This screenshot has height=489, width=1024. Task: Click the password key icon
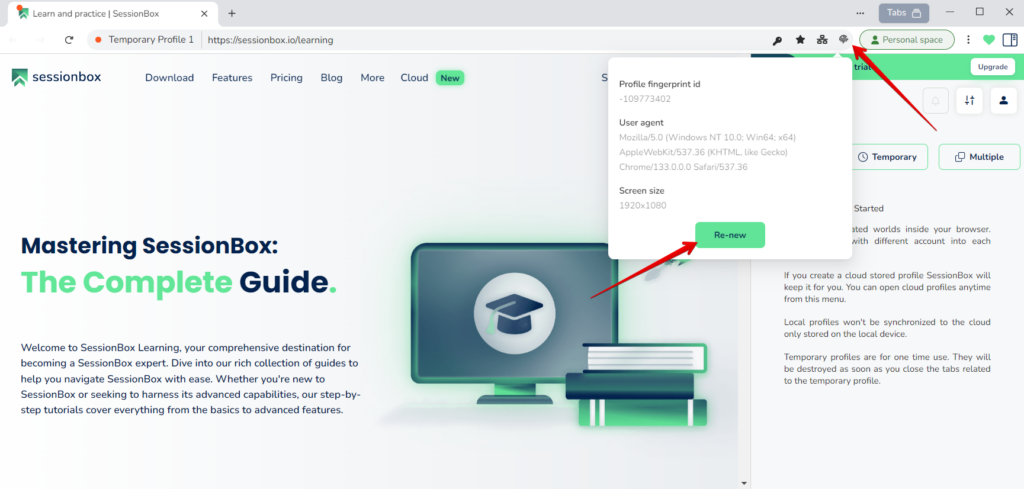777,40
